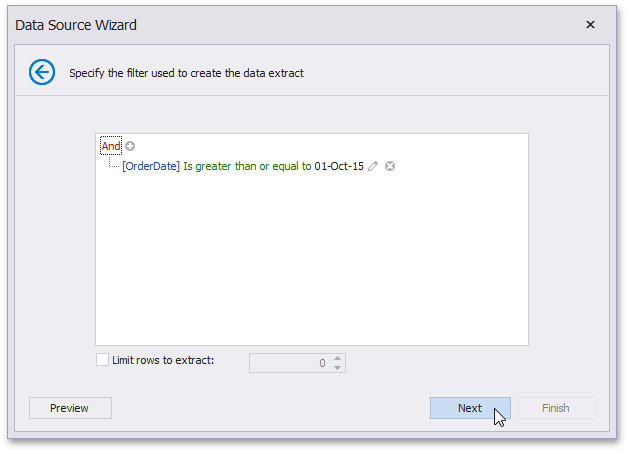Add a new condition with plus icon
Image resolution: width=630 pixels, height=454 pixels.
click(130, 146)
